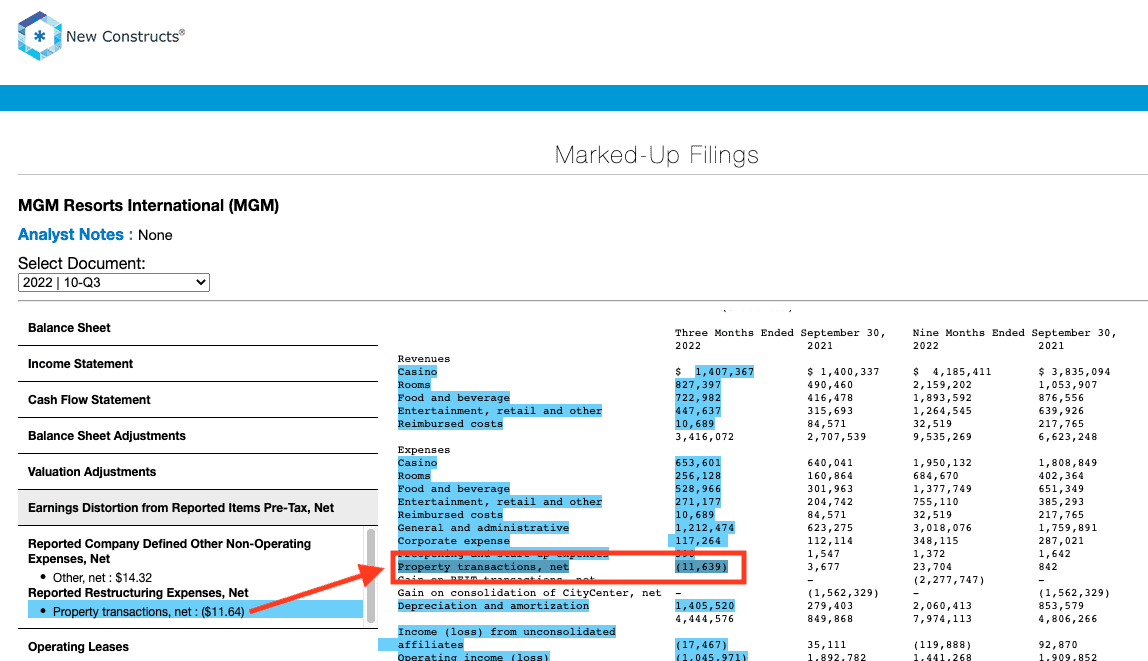The width and height of the screenshot is (1148, 661).
Task: Click General and administrative value 1,212,474
Action: tap(704, 528)
